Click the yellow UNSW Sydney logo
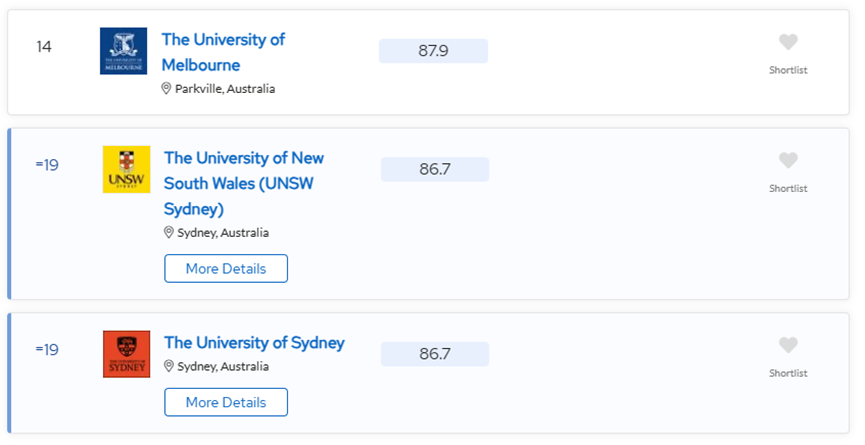 pyautogui.click(x=126, y=169)
